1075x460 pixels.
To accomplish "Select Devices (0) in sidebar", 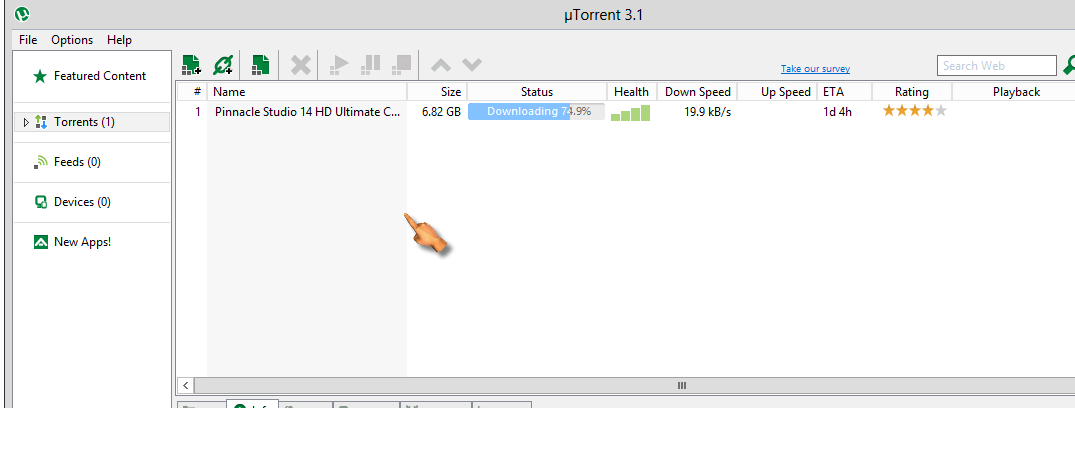I will pyautogui.click(x=82, y=202).
